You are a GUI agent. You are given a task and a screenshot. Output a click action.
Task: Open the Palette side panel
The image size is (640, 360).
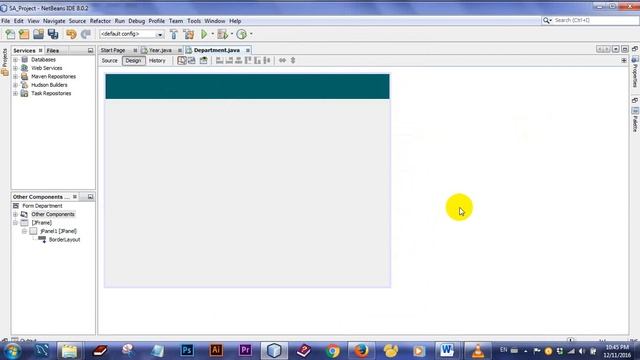(635, 120)
